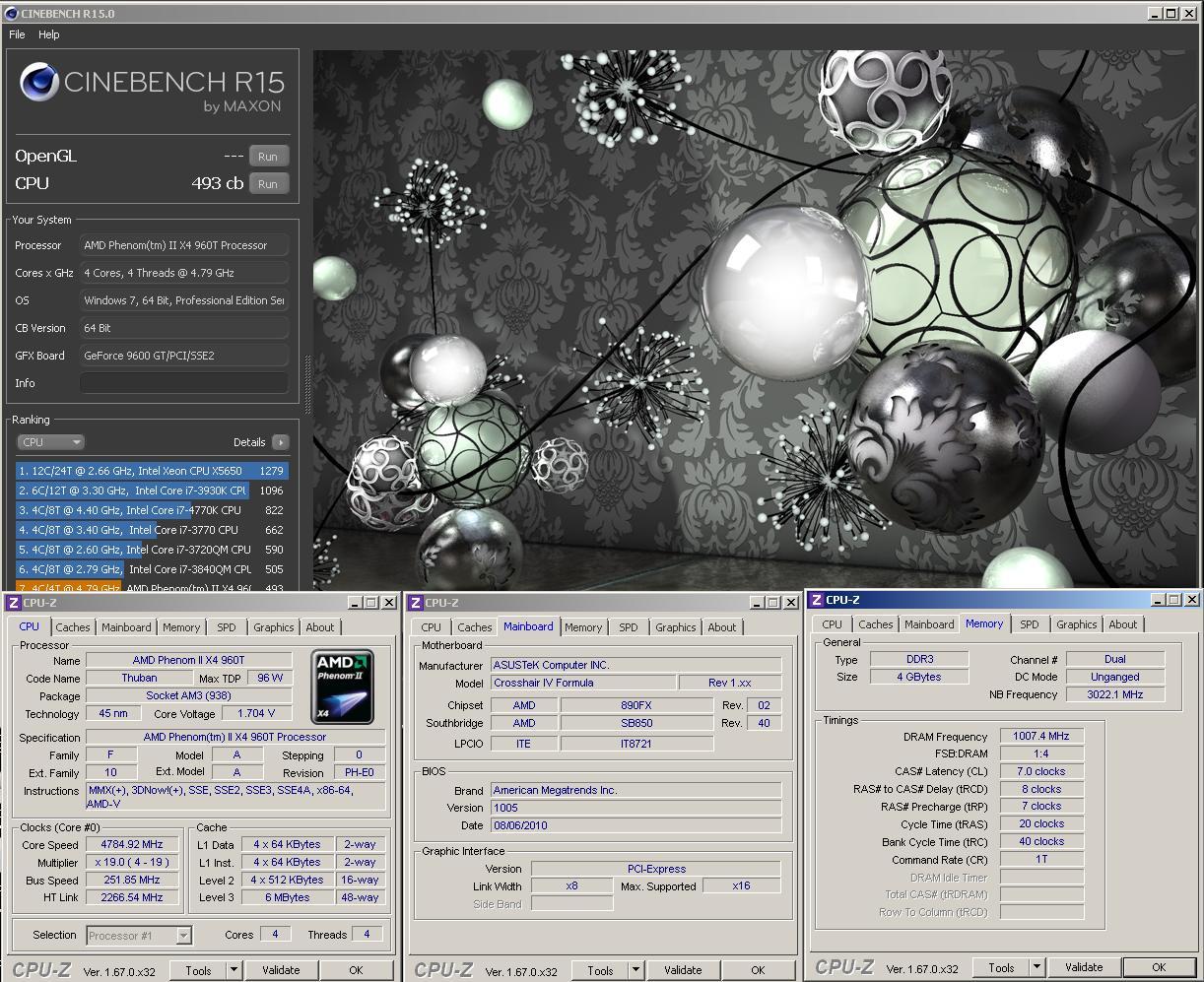
Task: Click the Info input field
Action: [x=184, y=383]
